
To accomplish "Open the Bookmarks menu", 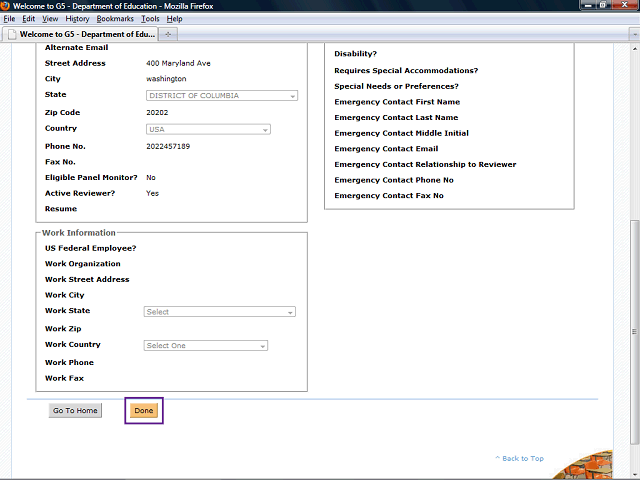I will 115,19.
